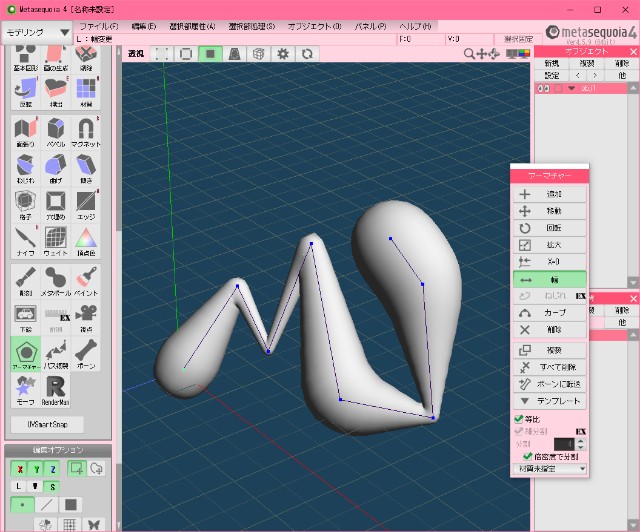Select the Armature (アーマチャー) tool
This screenshot has width=640, height=532.
click(x=25, y=354)
